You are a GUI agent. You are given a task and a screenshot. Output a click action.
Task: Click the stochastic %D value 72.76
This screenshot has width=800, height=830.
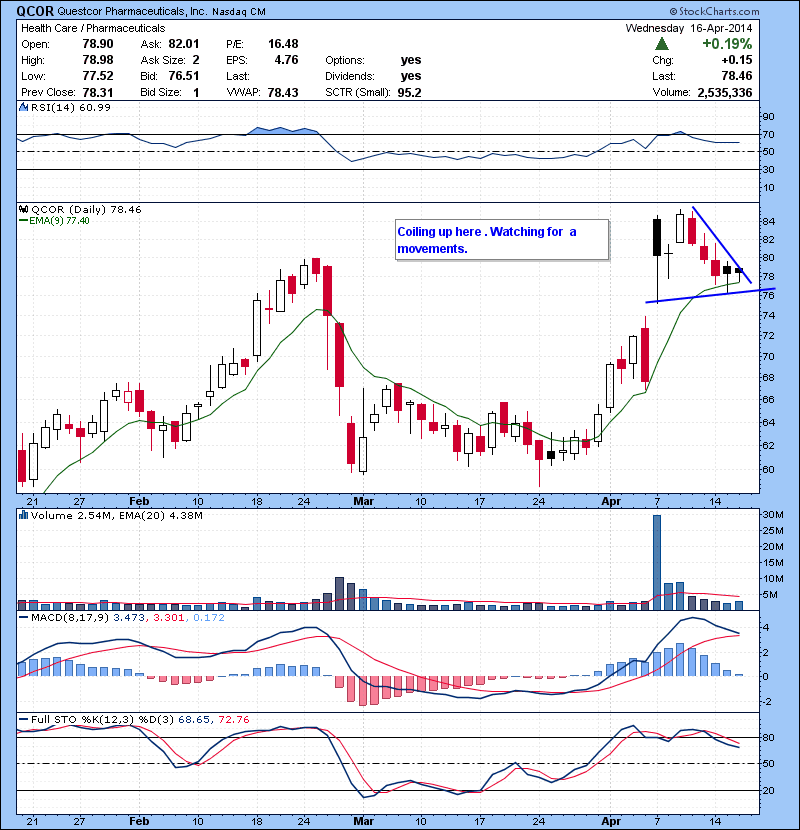(233, 719)
